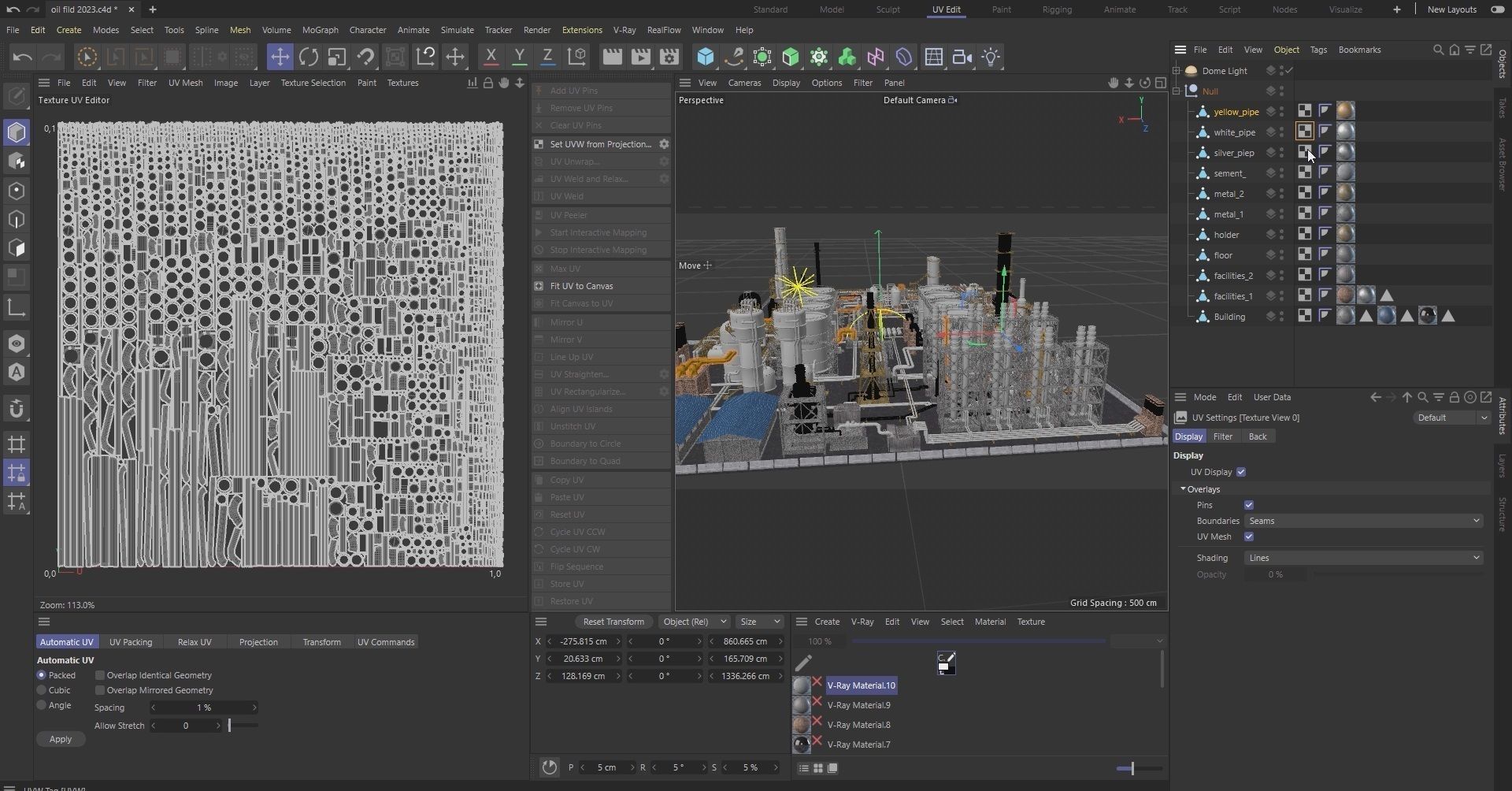
Task: Select the Scale tool in top toolbar
Action: [x=337, y=57]
